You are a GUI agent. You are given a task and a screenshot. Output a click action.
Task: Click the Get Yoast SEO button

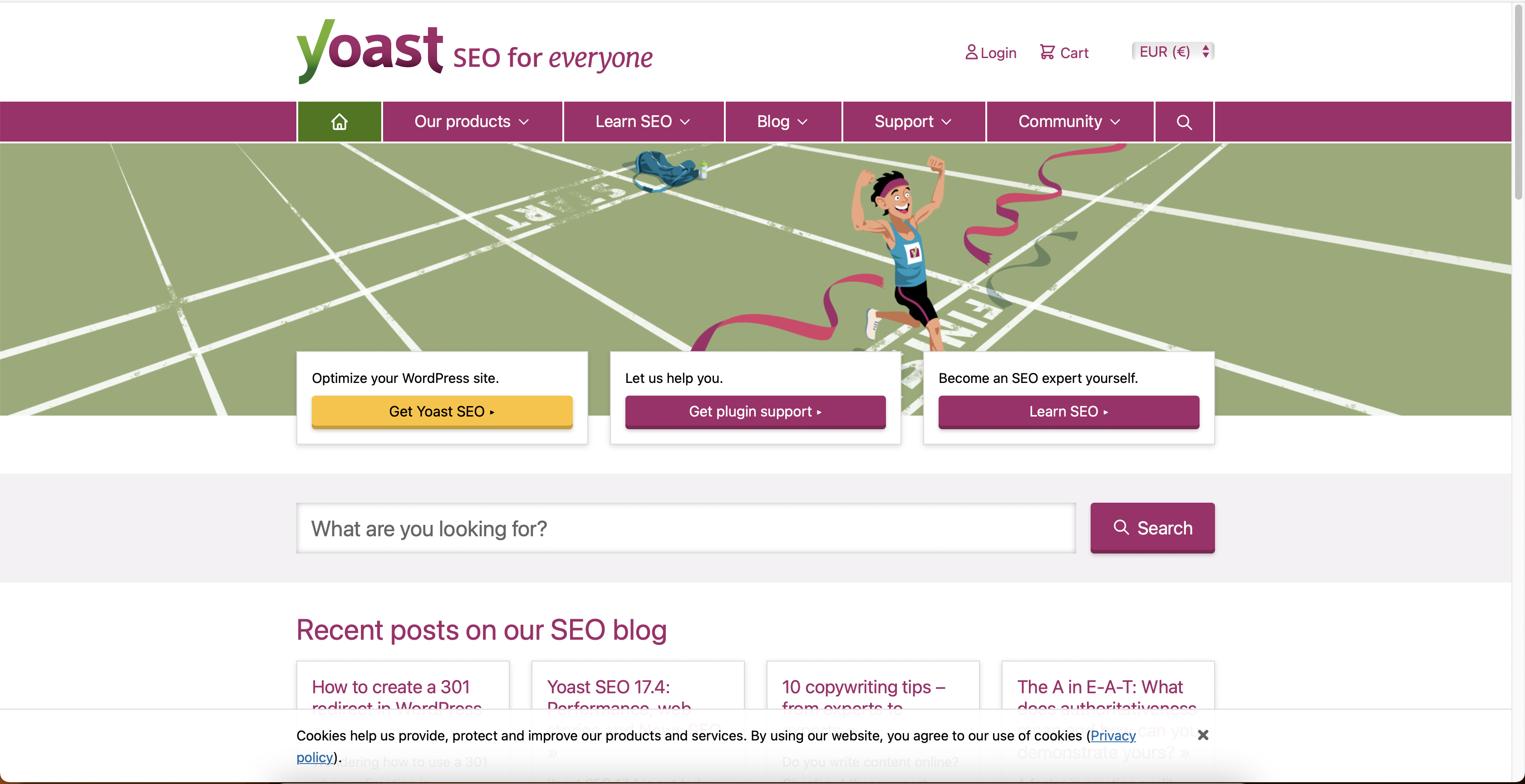[442, 411]
